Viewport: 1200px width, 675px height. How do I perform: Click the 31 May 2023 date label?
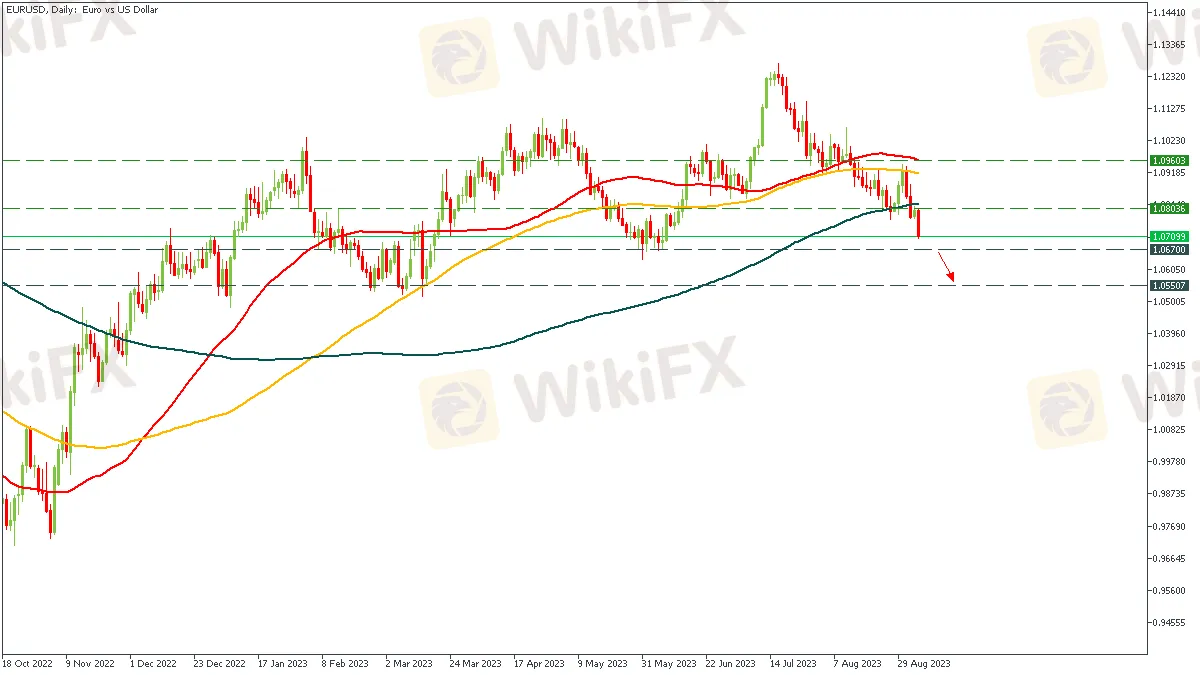(667, 662)
